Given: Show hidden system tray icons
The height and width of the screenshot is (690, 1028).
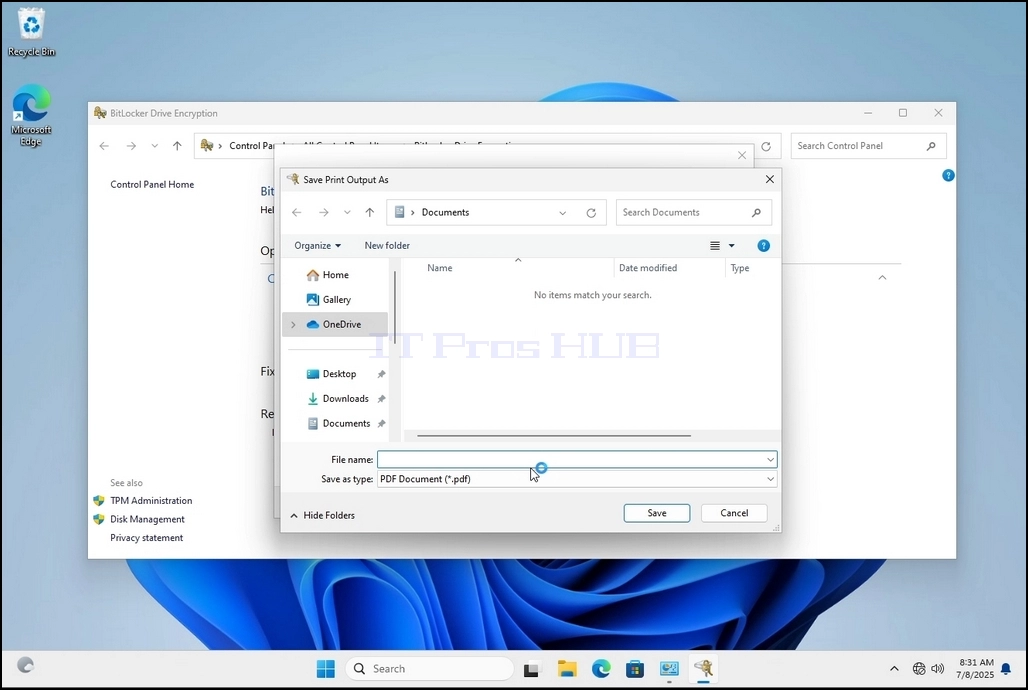Looking at the screenshot, I should pyautogui.click(x=894, y=669).
